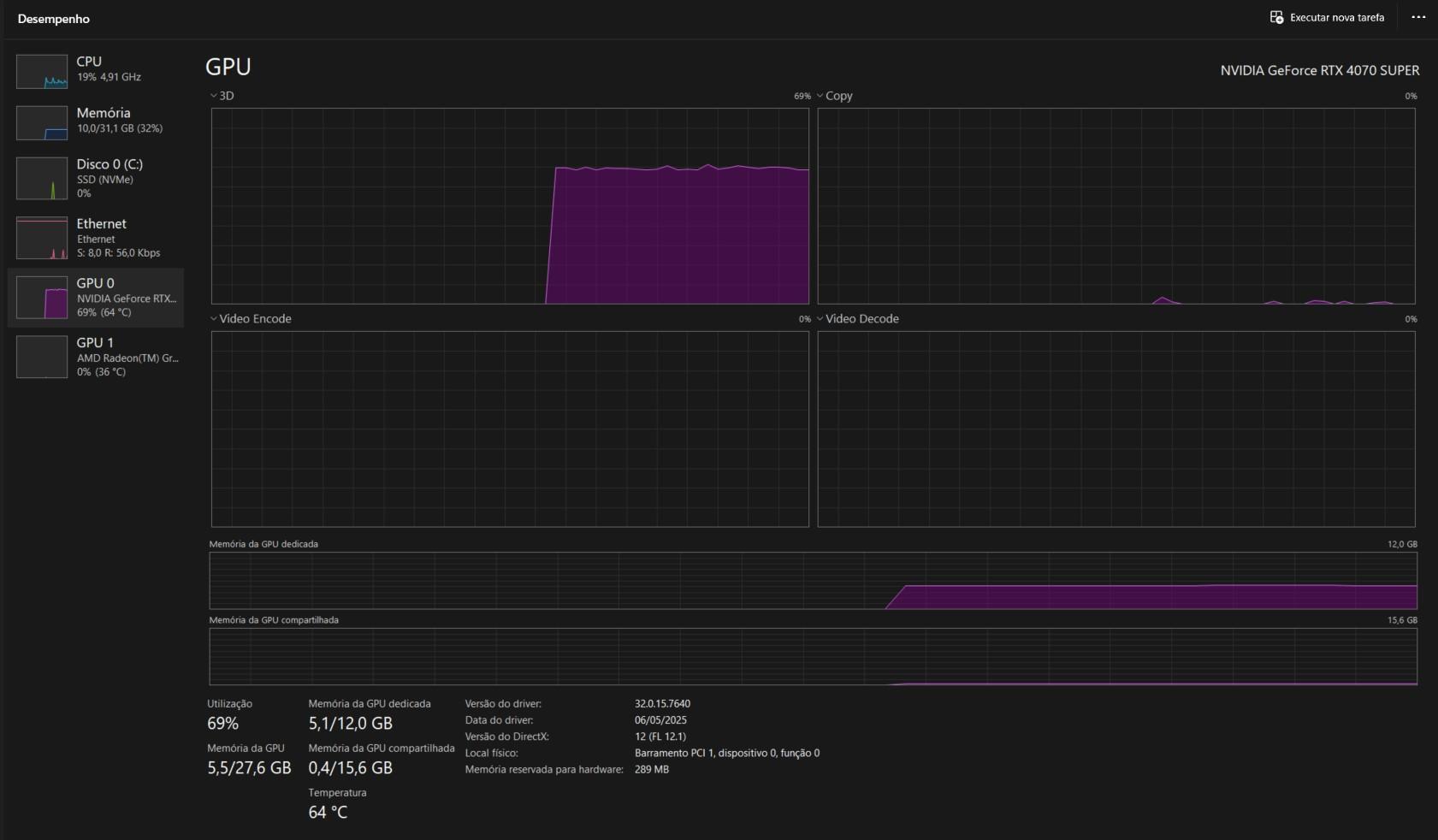1438x840 pixels.
Task: Click the 289 MB reserved memory value
Action: (652, 770)
